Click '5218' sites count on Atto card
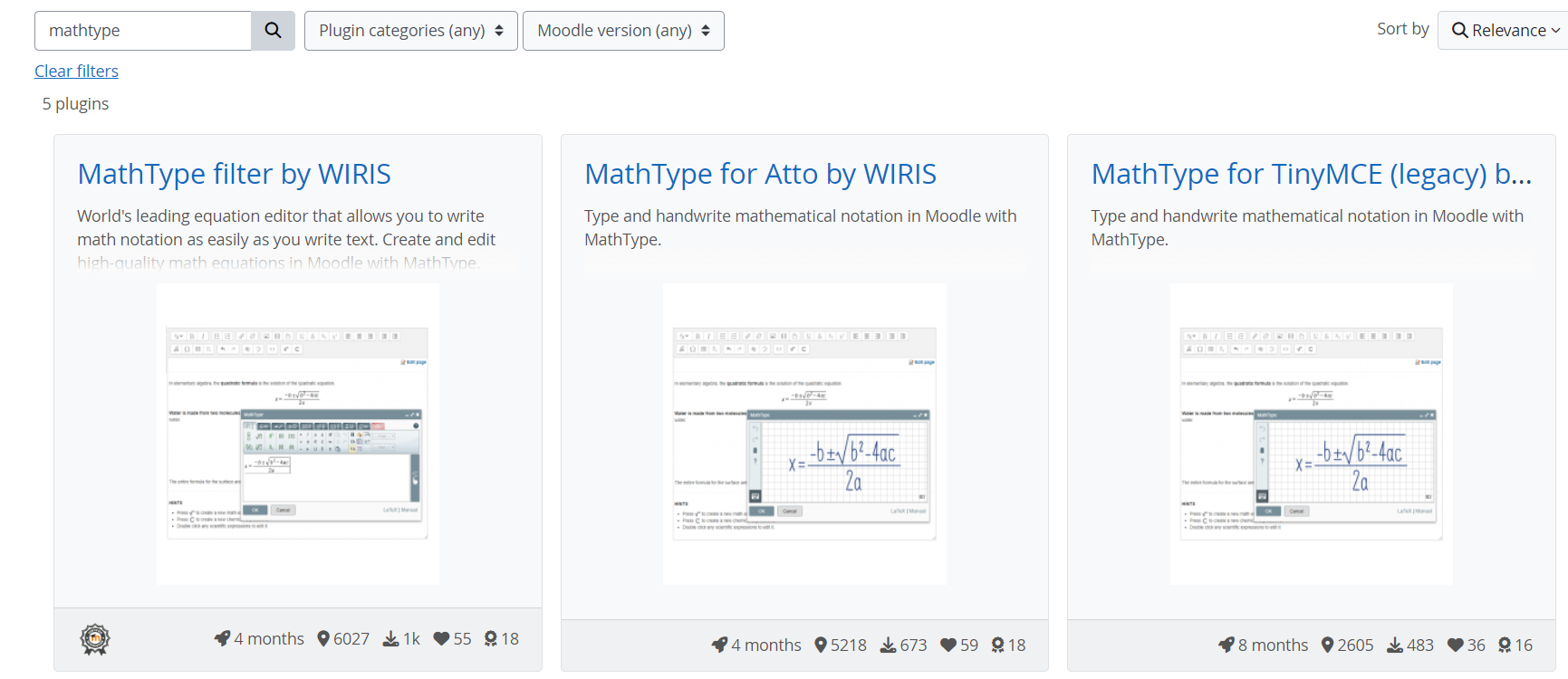 click(x=849, y=645)
